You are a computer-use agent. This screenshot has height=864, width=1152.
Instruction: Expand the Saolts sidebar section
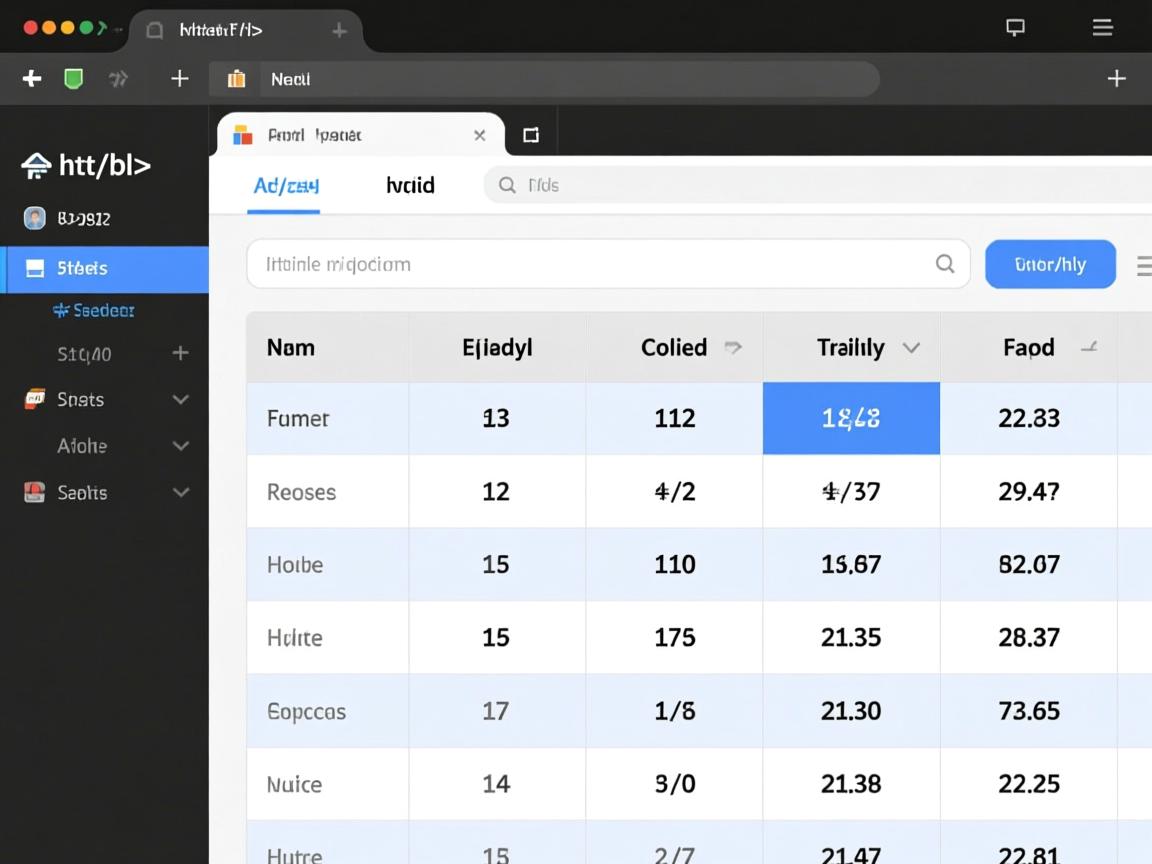[x=180, y=492]
